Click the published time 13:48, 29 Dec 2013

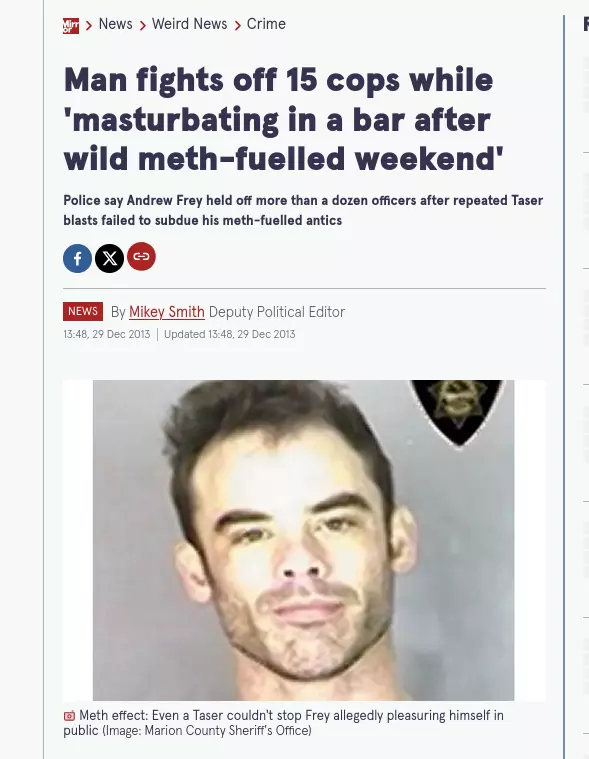pos(106,334)
